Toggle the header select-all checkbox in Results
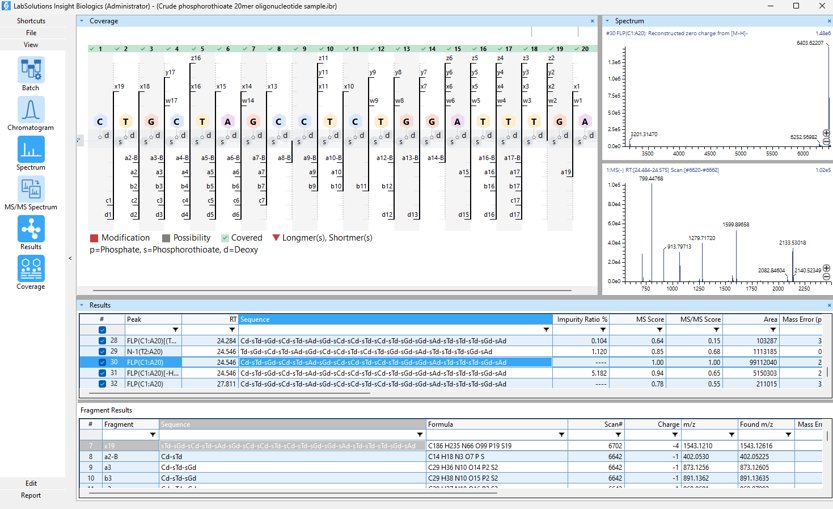The image size is (833, 509). coord(103,330)
